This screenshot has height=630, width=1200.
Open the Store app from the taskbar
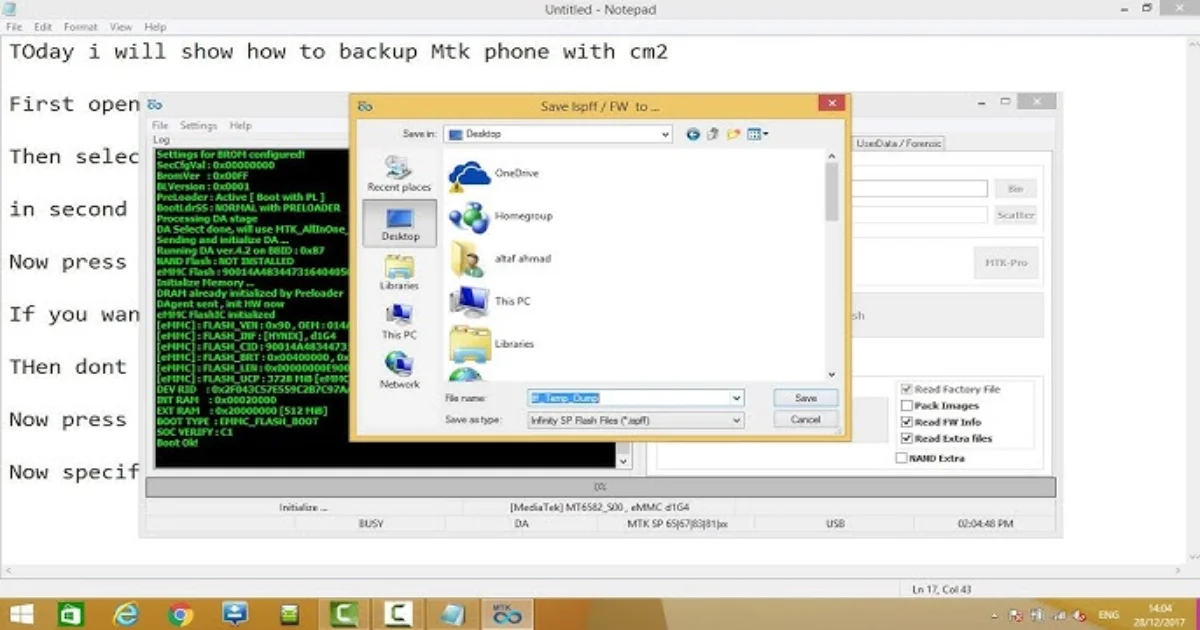71,614
